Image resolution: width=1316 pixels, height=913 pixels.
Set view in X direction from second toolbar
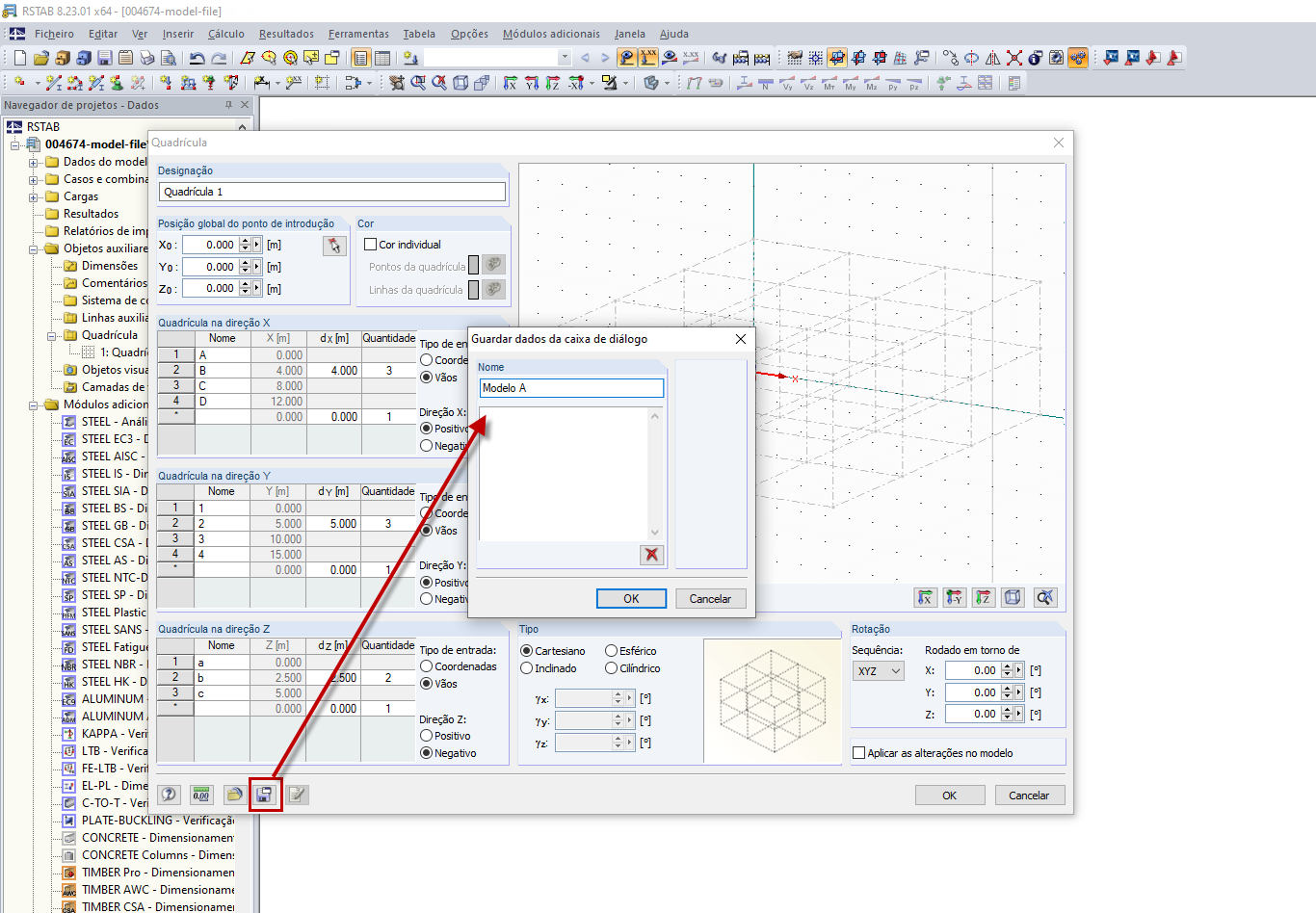click(x=511, y=83)
